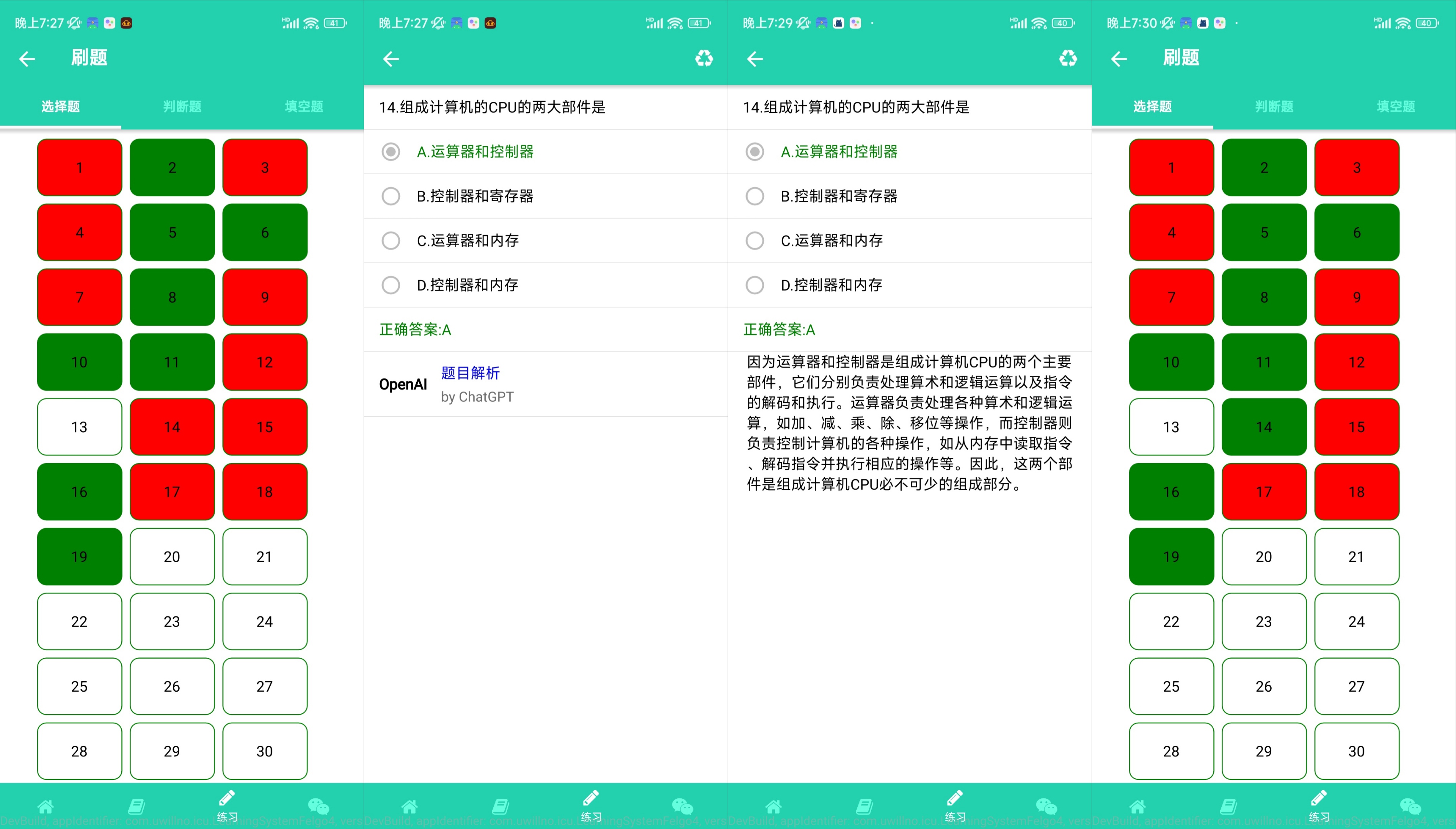Open the green question 14 tile
The width and height of the screenshot is (1456, 829).
tap(1264, 427)
